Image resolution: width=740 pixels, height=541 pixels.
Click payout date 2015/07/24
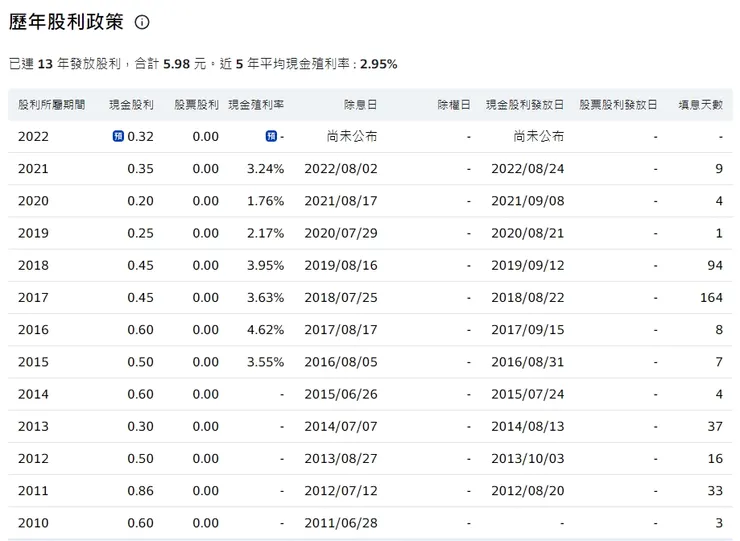coord(528,394)
